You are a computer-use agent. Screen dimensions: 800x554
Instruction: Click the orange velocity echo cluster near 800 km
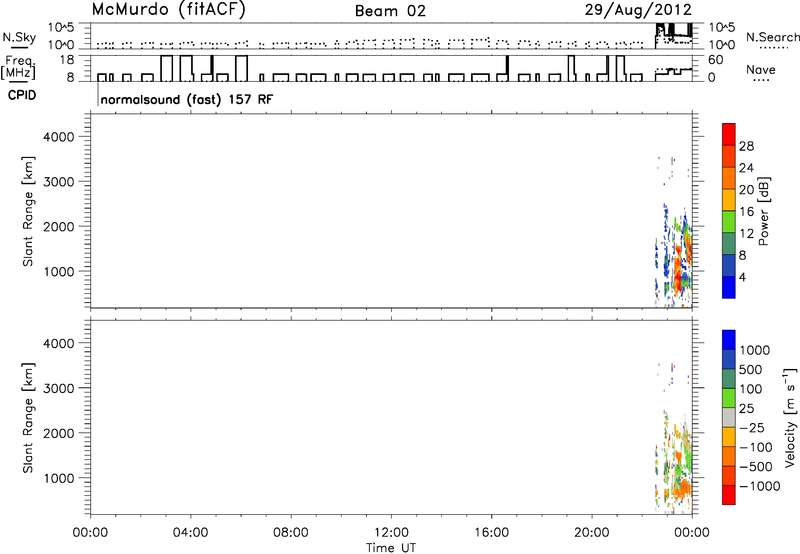click(x=681, y=490)
